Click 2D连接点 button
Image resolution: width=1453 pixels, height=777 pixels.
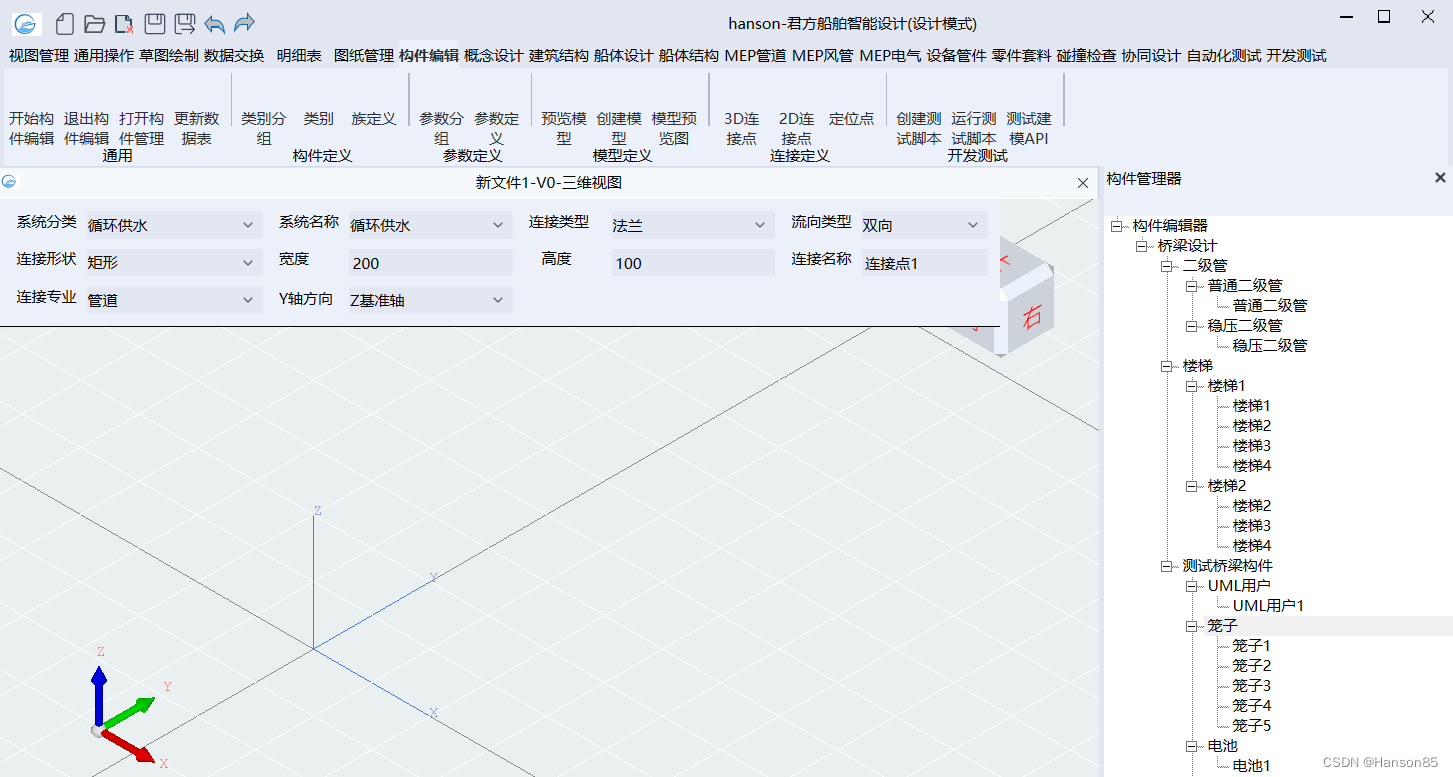(x=797, y=128)
